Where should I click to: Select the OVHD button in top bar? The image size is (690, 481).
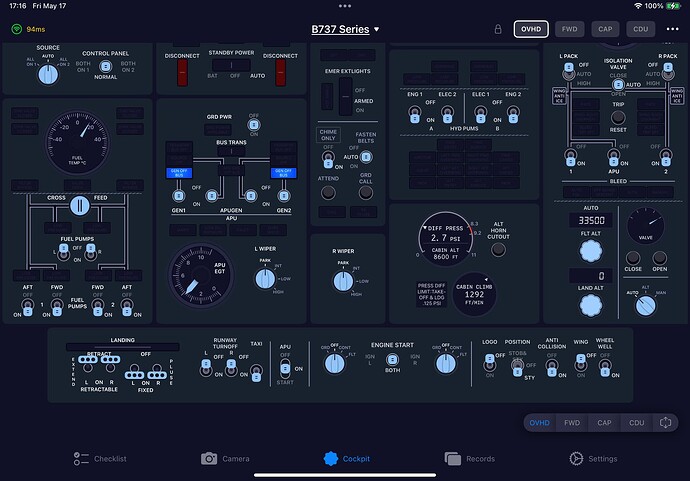(x=531, y=29)
